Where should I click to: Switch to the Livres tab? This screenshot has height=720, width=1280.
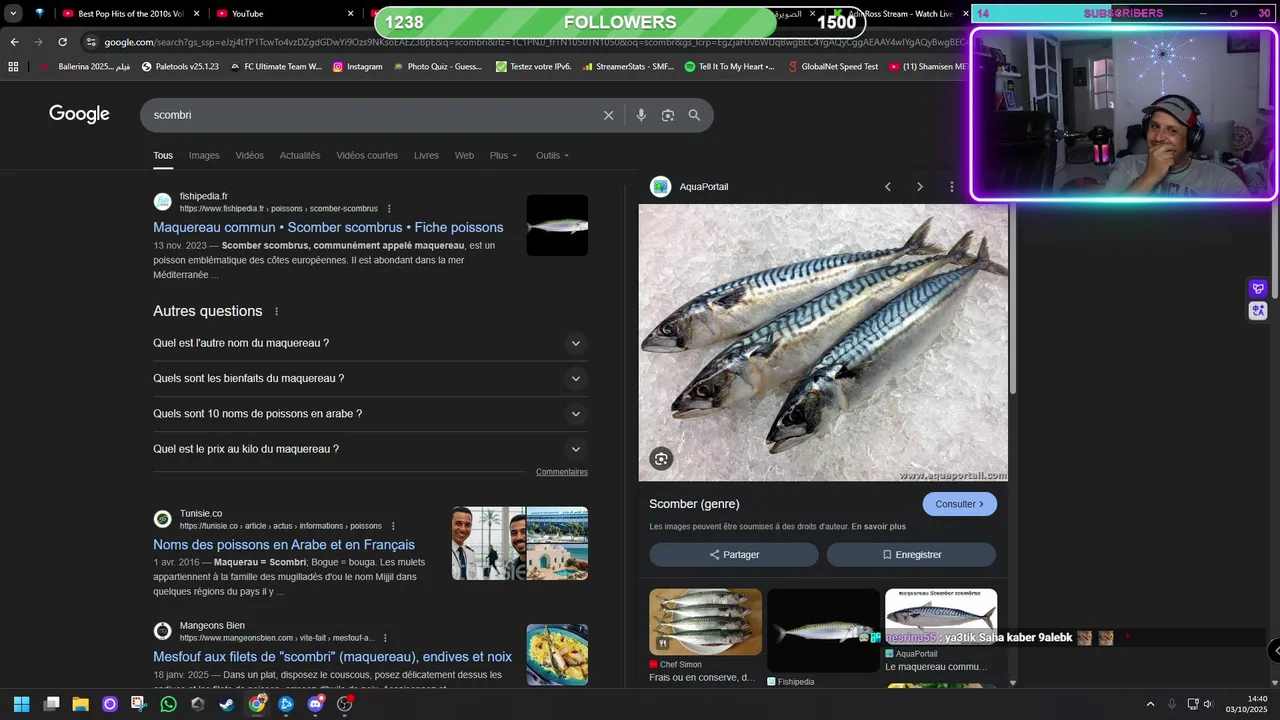coord(426,156)
